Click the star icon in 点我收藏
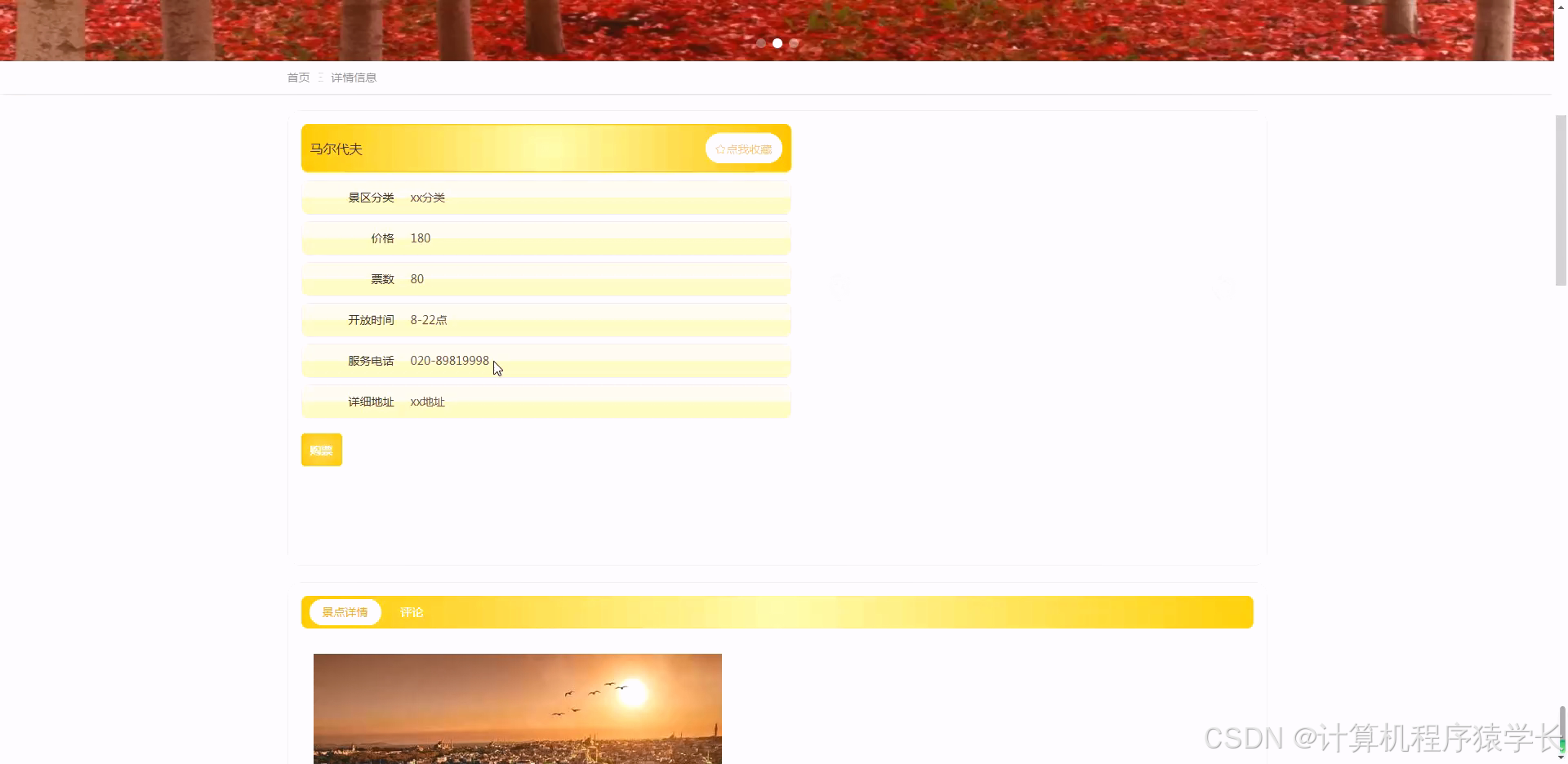Image resolution: width=1568 pixels, height=764 pixels. 720,149
